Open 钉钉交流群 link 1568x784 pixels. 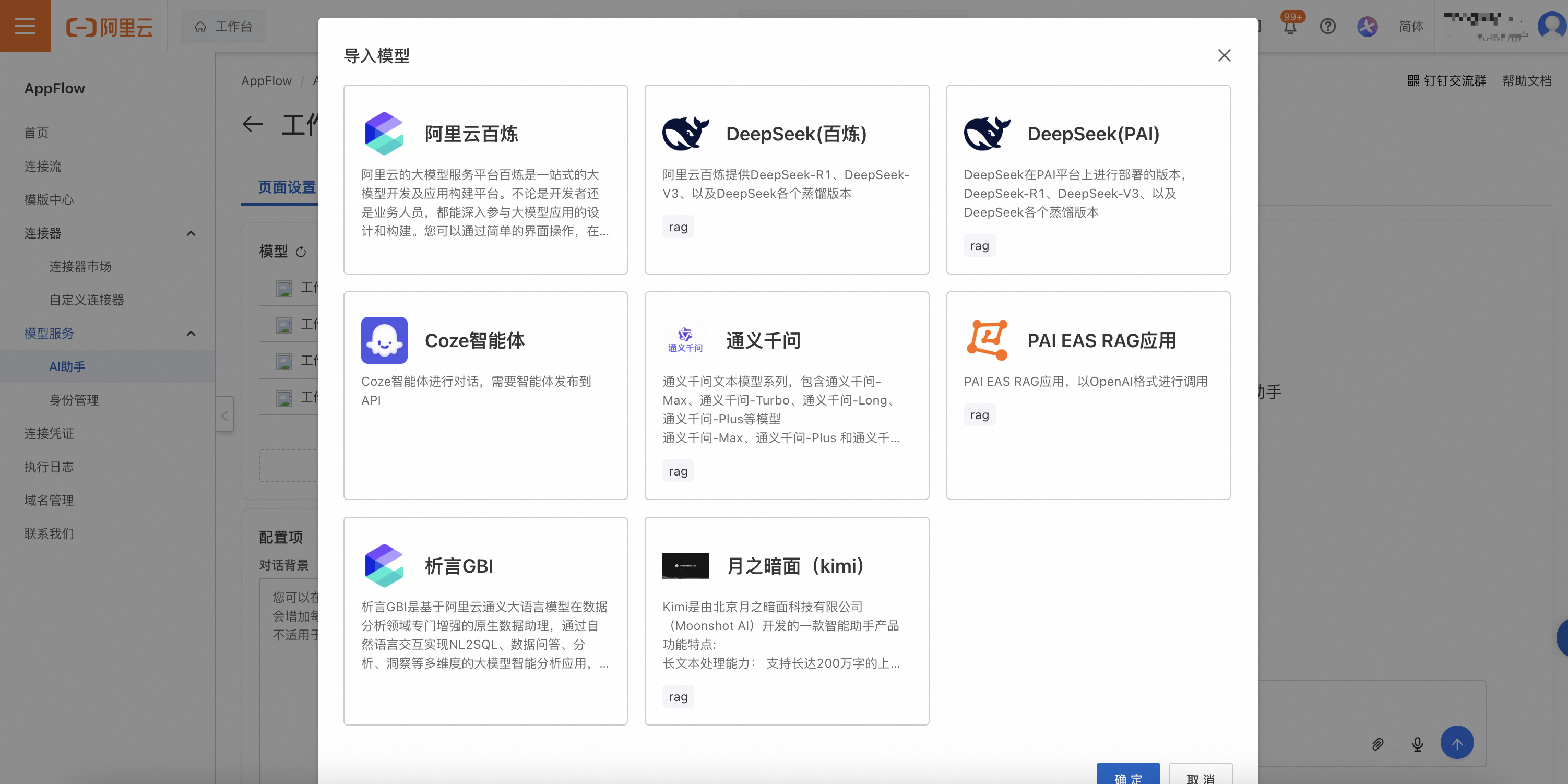click(1447, 80)
